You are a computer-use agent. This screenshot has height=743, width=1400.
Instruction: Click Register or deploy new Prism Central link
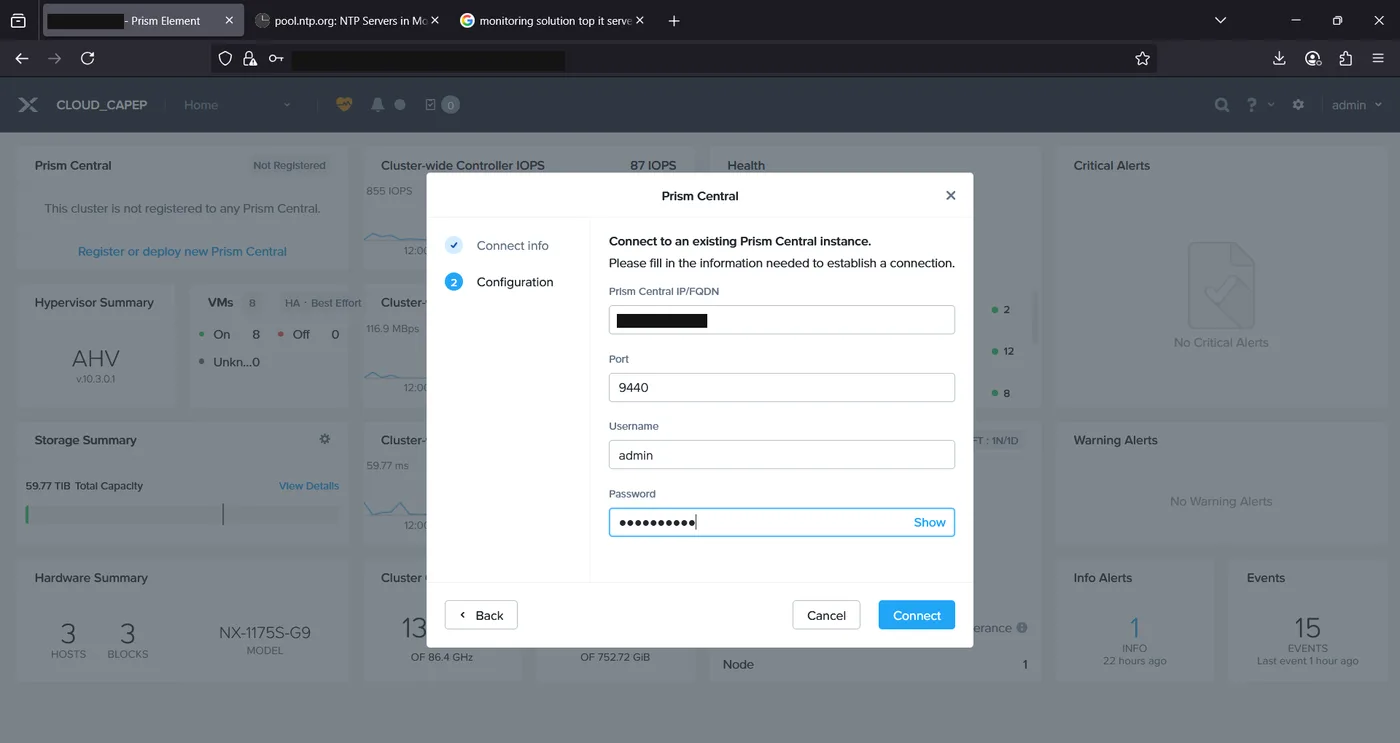click(x=182, y=251)
